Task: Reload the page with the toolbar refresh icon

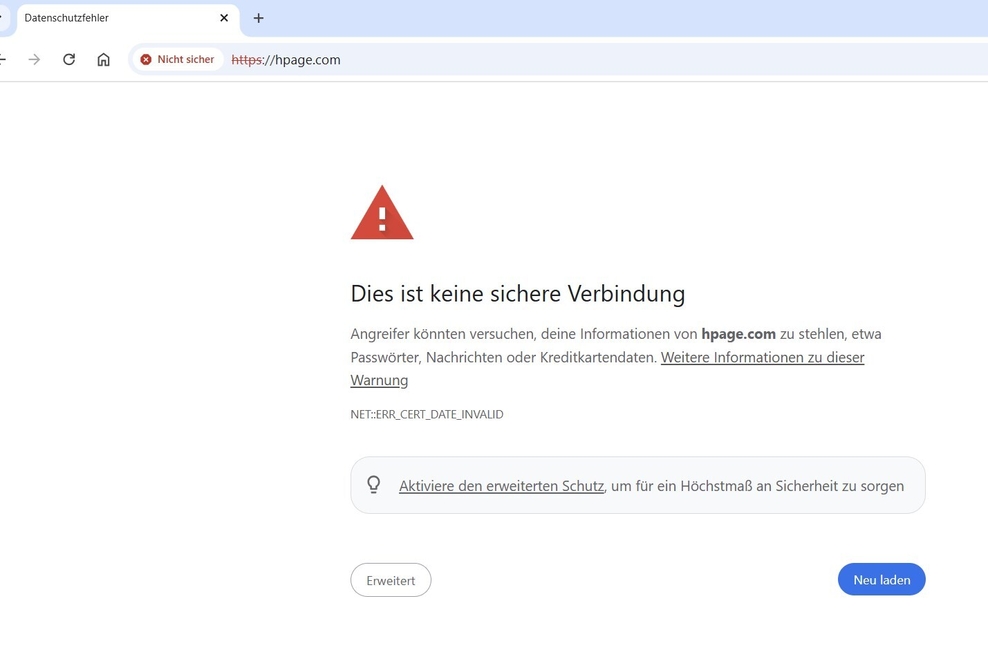Action: tap(69, 60)
